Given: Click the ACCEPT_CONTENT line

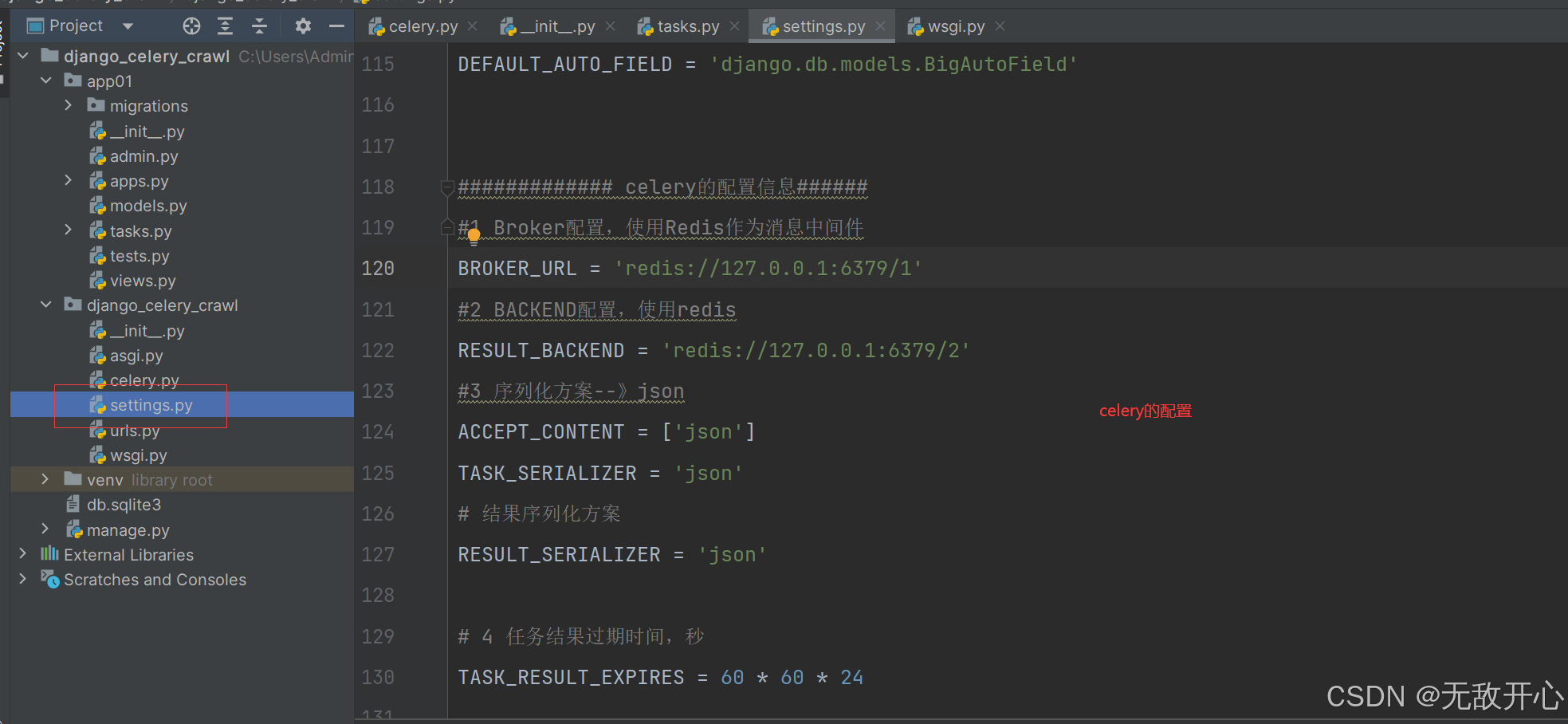Looking at the screenshot, I should pyautogui.click(x=607, y=432).
